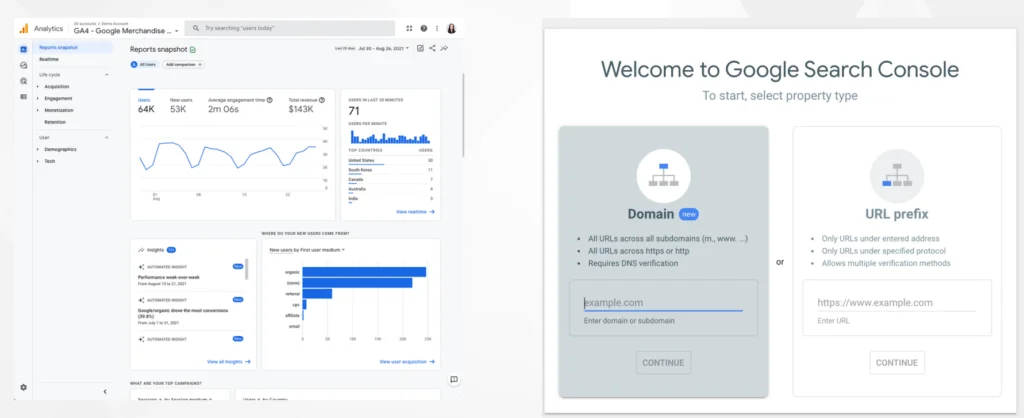Open the Explore icon in the left rail
This screenshot has width=1024, height=418.
[24, 65]
